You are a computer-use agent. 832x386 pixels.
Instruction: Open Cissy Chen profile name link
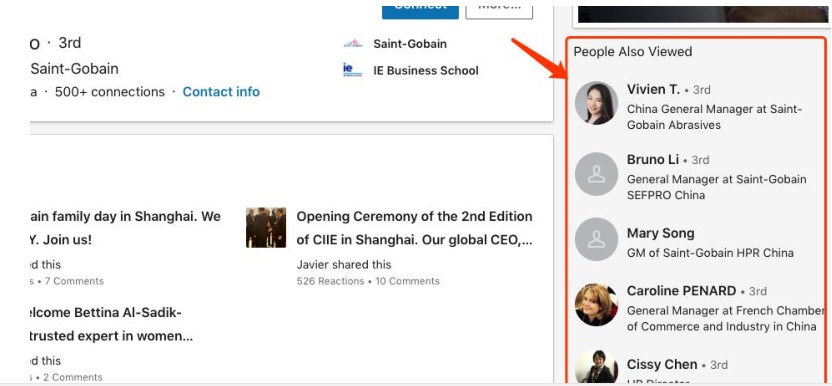pos(662,364)
